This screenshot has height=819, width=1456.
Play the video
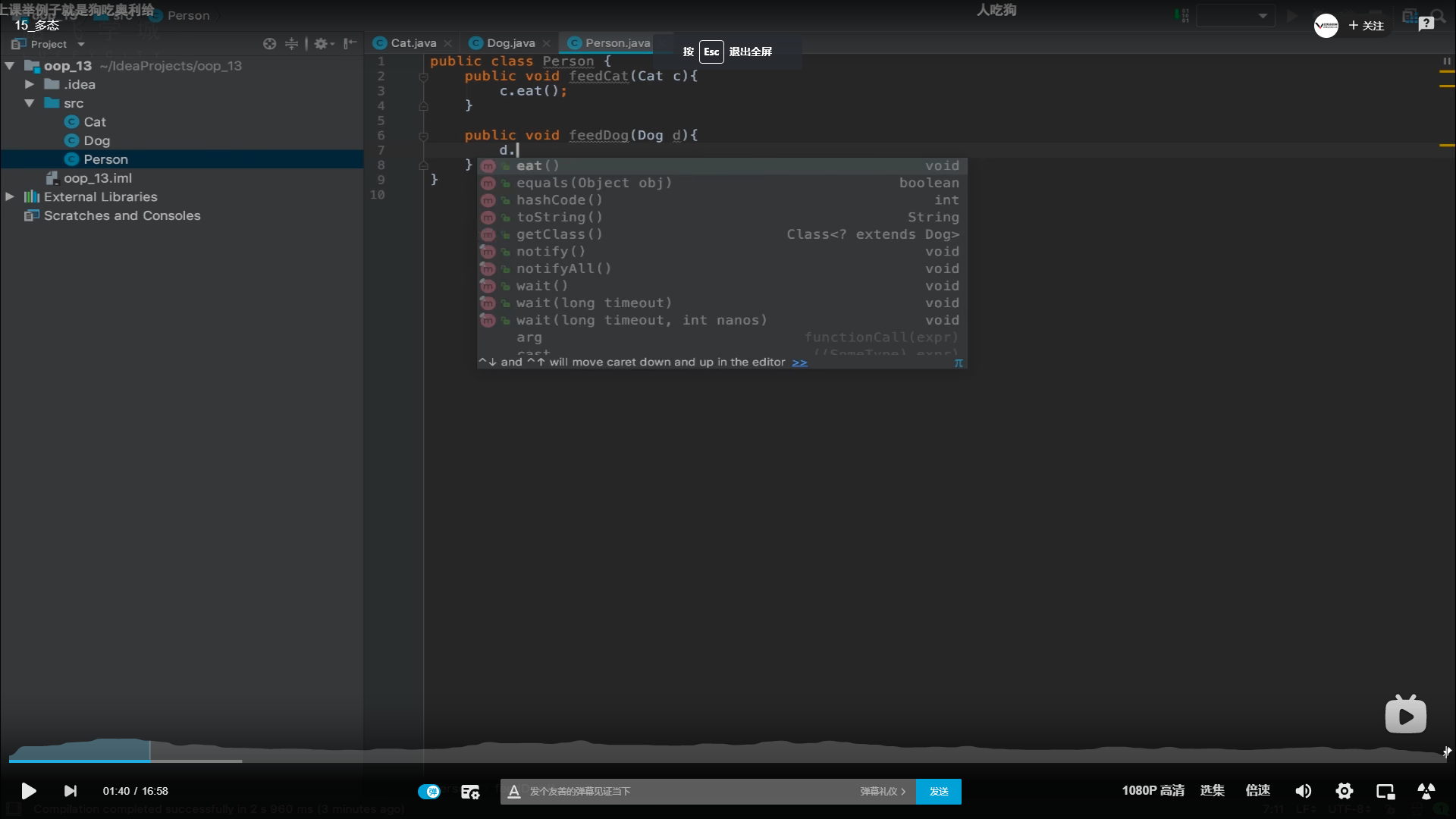28,791
